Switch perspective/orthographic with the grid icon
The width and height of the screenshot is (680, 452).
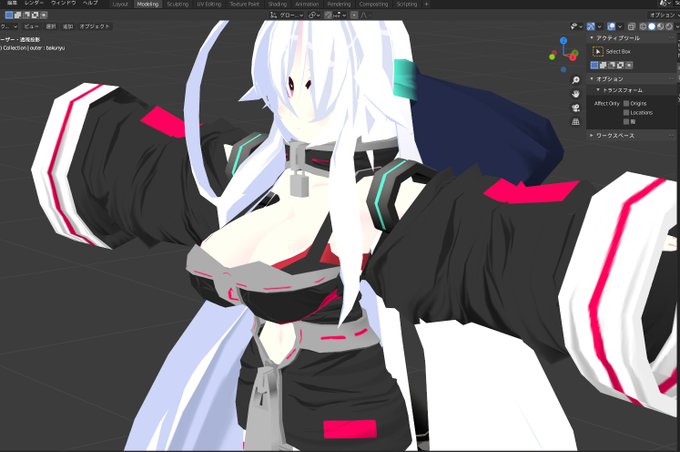(x=575, y=121)
